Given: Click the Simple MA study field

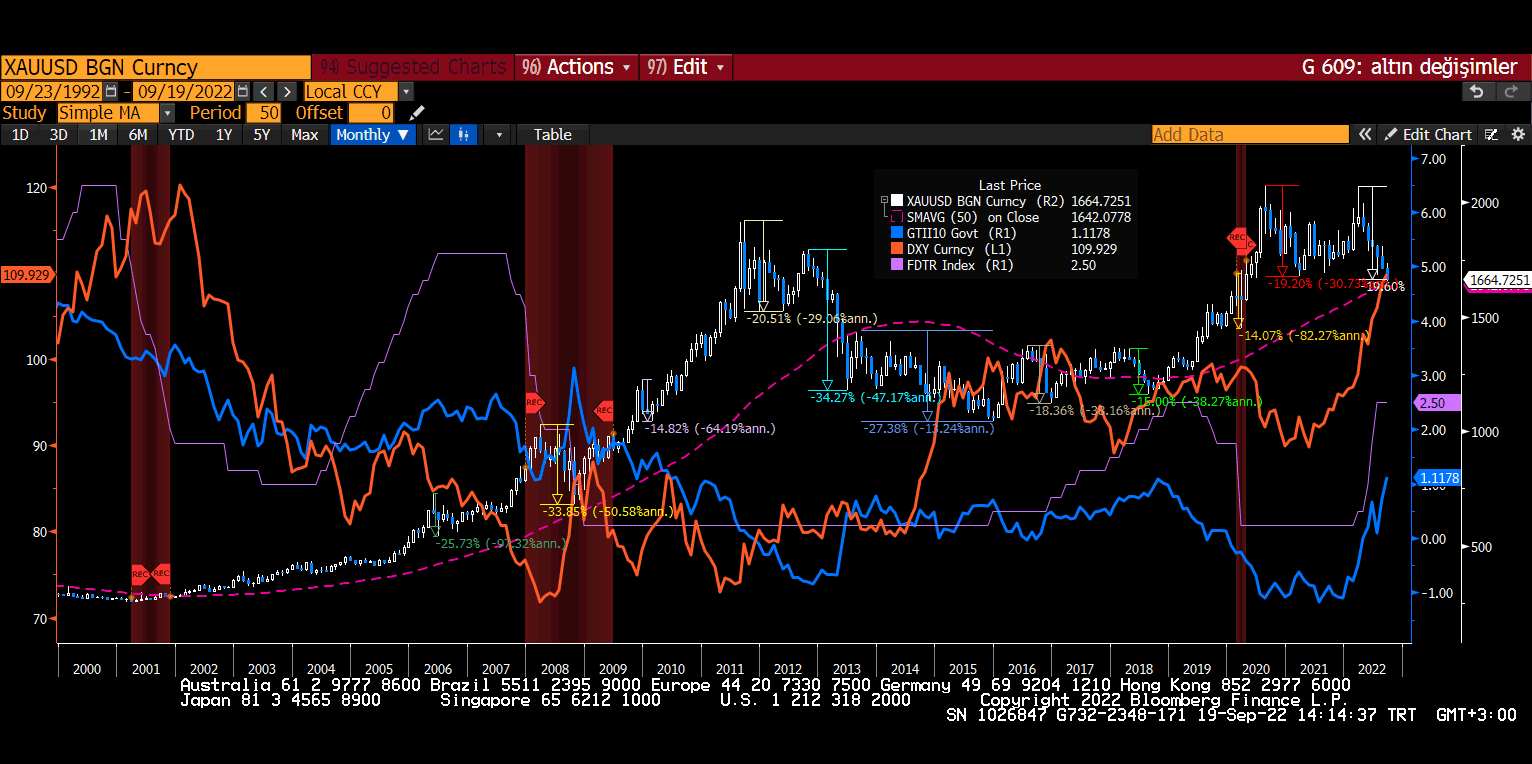Looking at the screenshot, I should (108, 113).
